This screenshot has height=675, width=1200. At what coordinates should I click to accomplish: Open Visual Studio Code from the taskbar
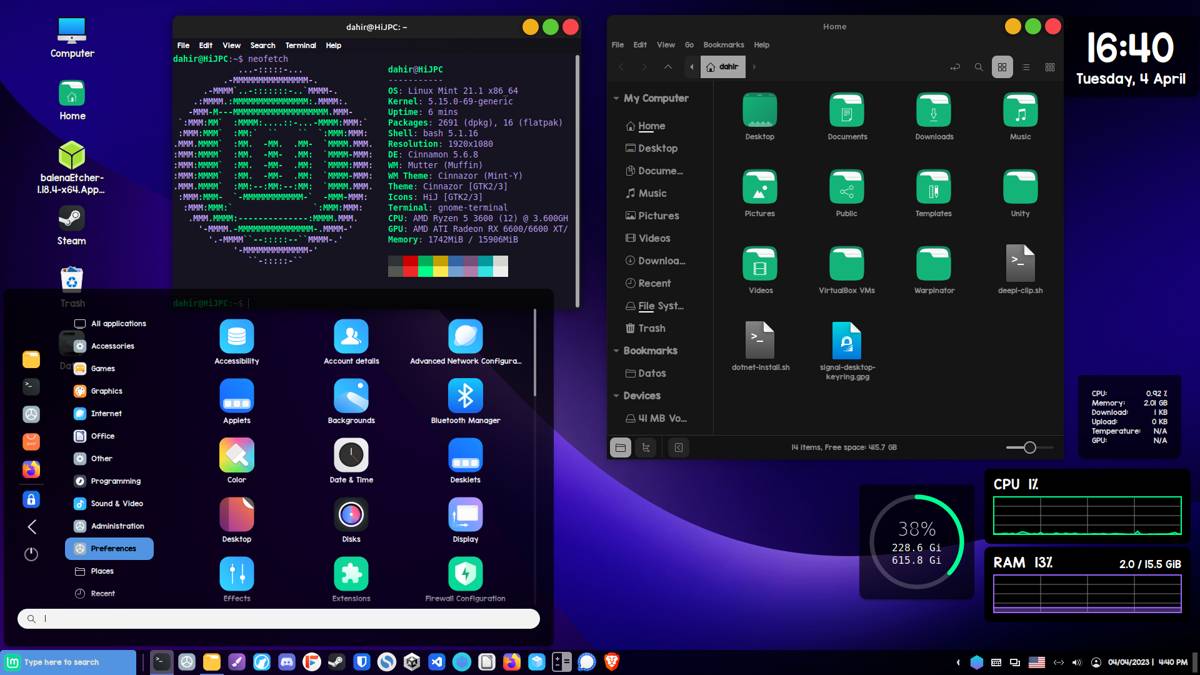[x=437, y=662]
